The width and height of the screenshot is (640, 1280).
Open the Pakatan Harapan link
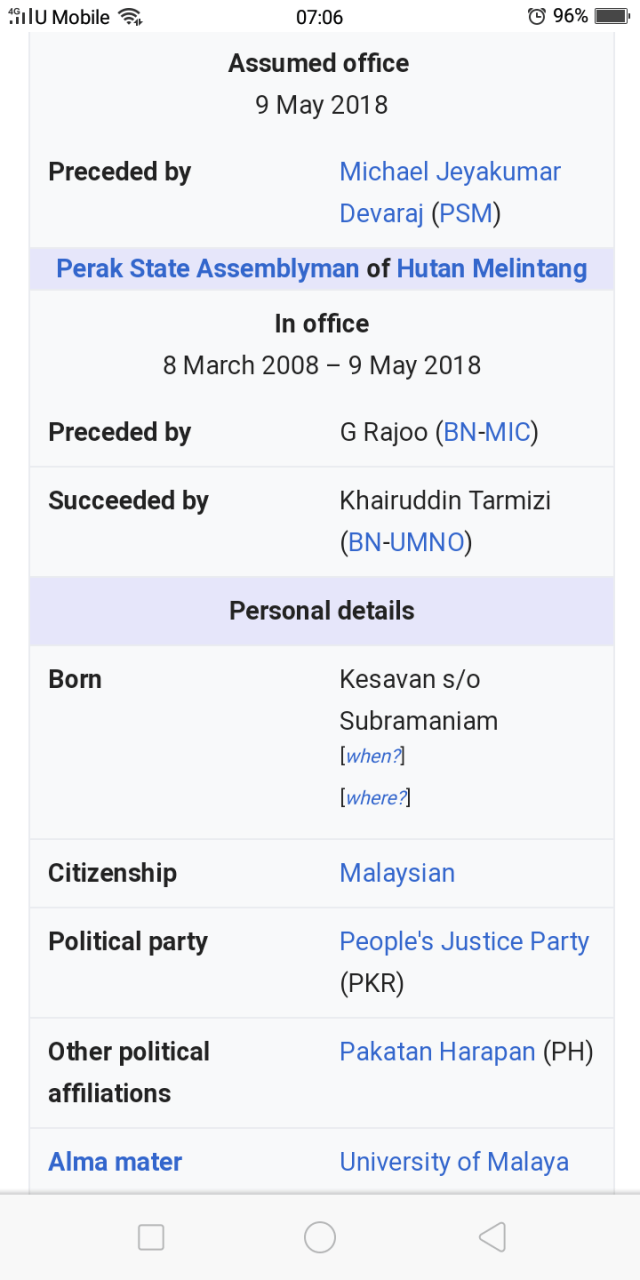click(x=437, y=1052)
